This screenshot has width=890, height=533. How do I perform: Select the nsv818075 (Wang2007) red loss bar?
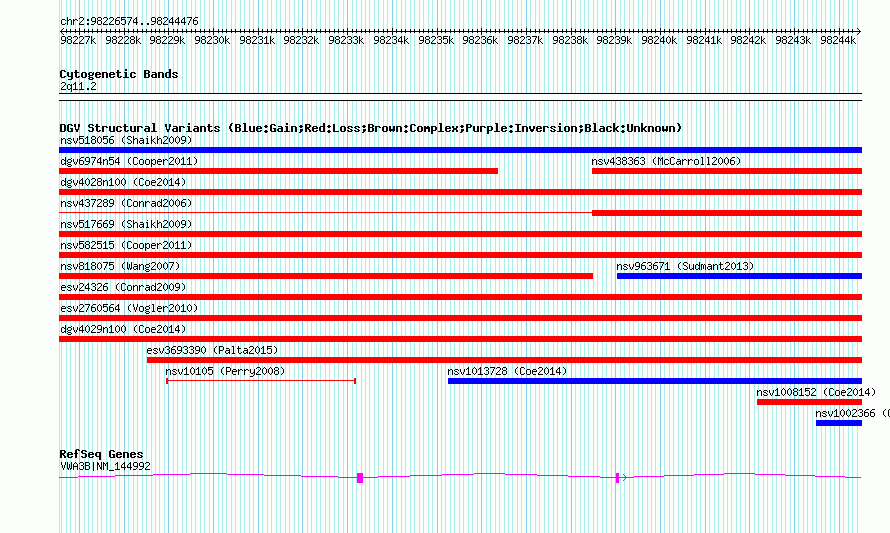pos(326,276)
